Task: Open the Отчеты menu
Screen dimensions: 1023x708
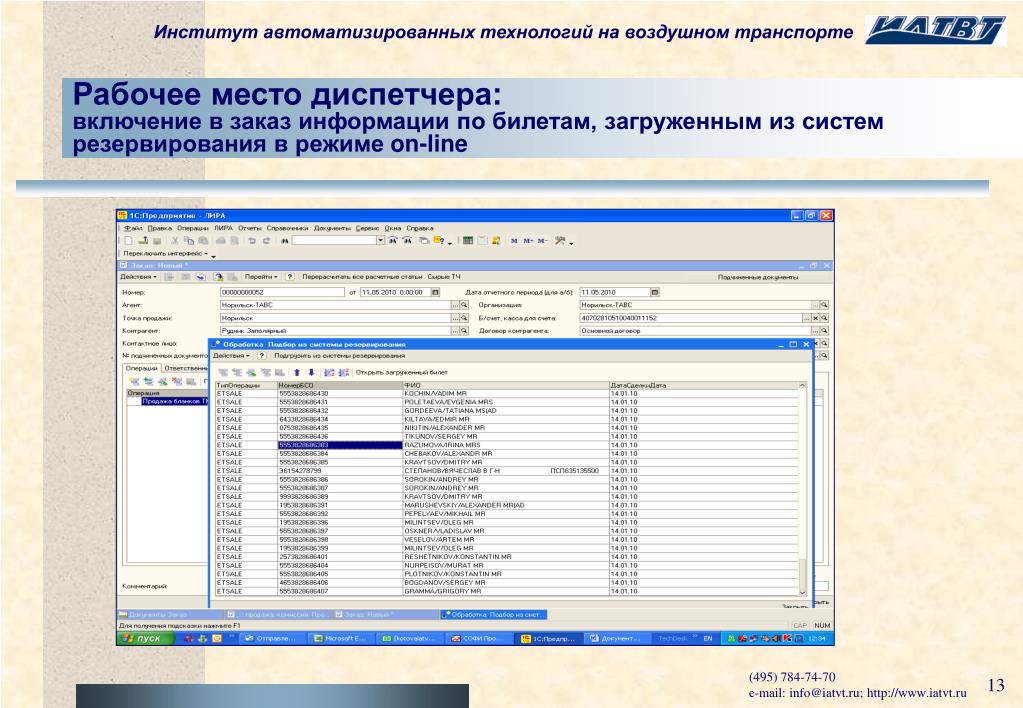Action: (x=250, y=228)
